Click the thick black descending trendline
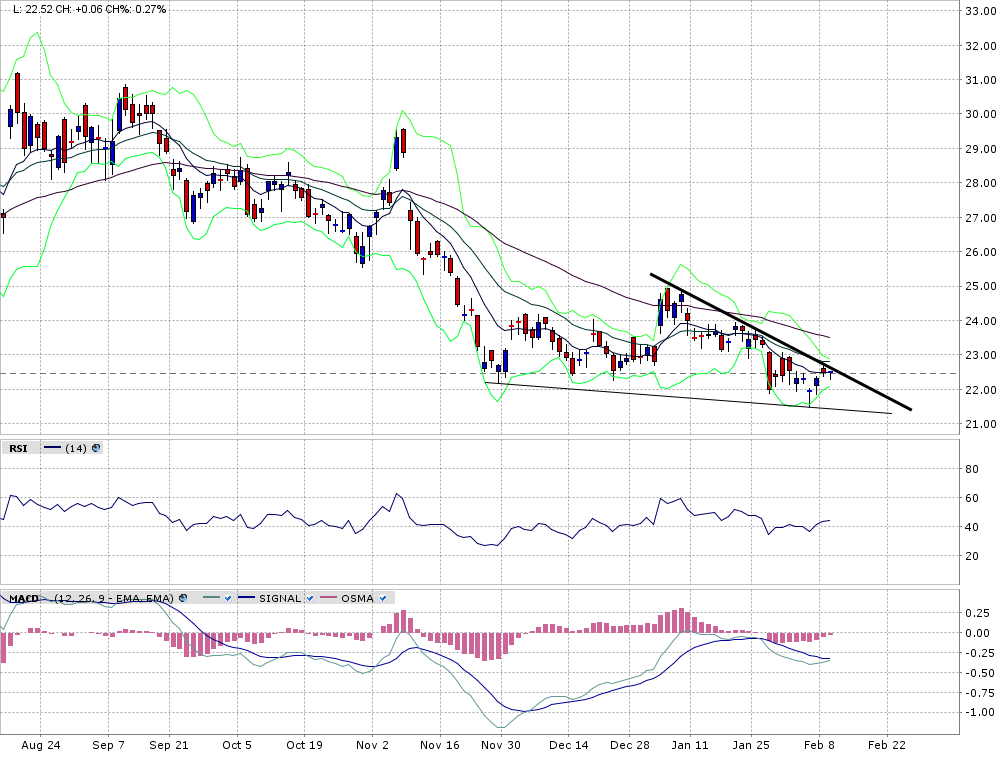 780,340
